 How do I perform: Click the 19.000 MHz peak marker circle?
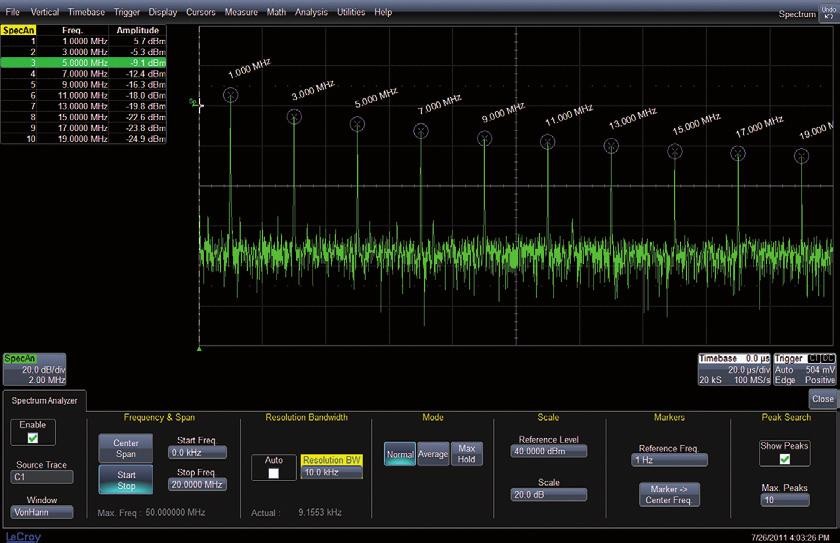point(801,156)
